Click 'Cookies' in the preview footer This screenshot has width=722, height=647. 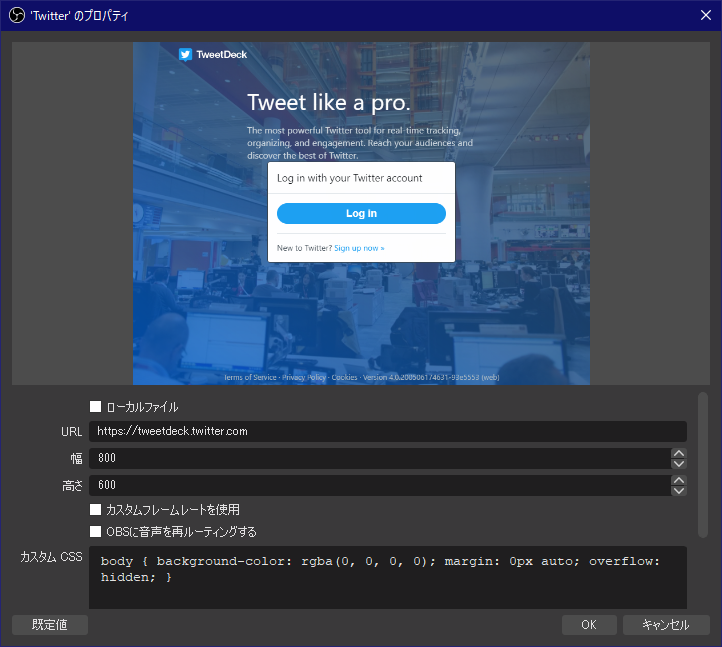344,378
